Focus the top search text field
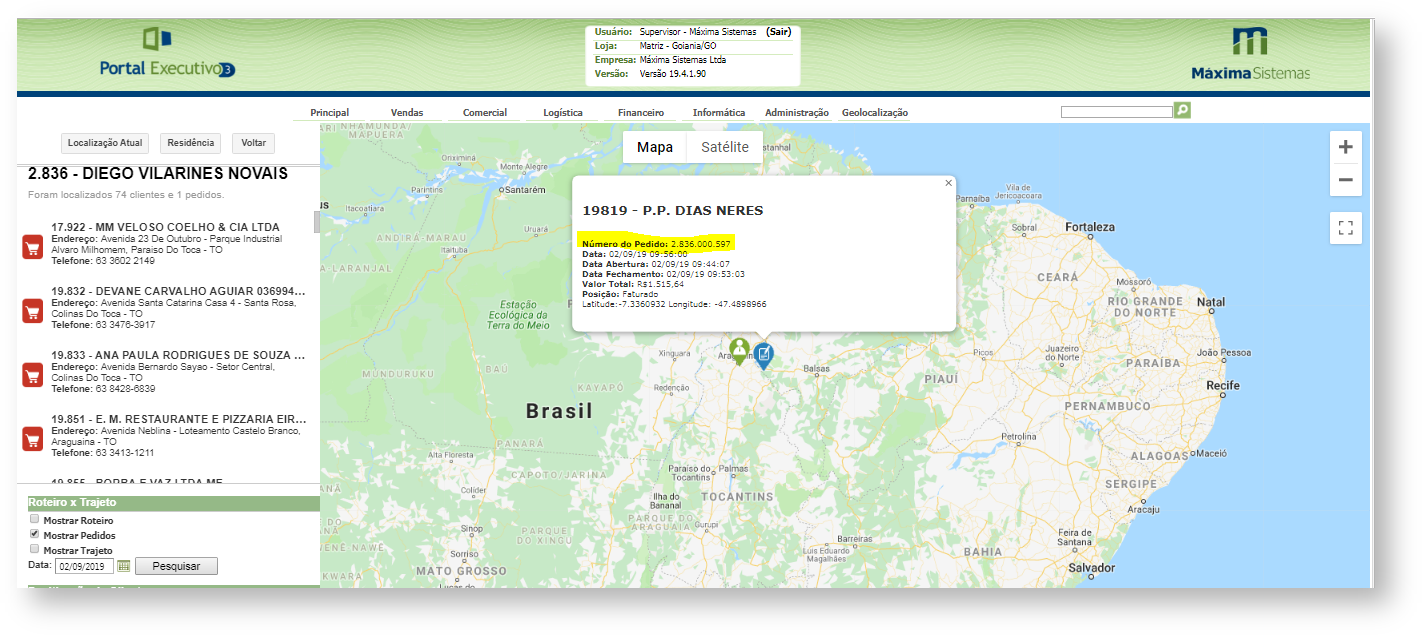This screenshot has width=1423, height=636. click(1116, 112)
